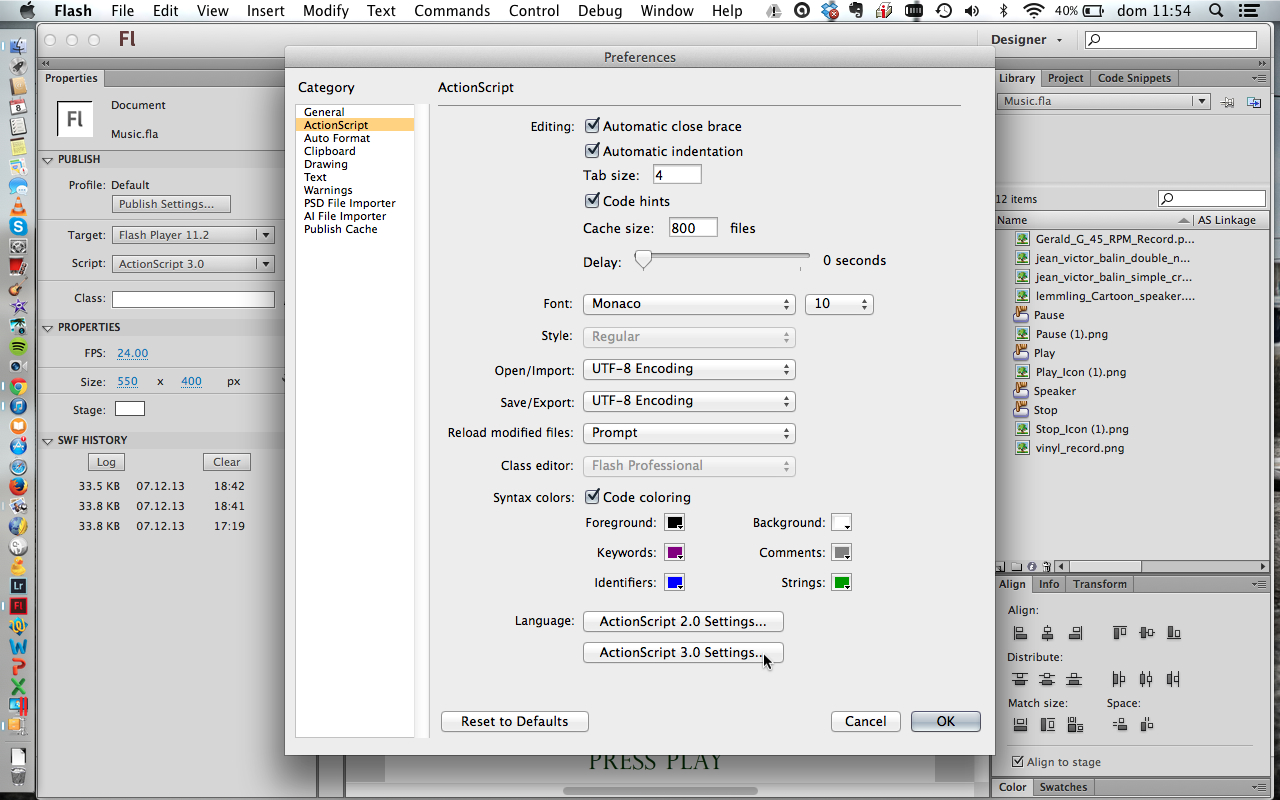Click Space evenly horizontally icon
The height and width of the screenshot is (800, 1280).
[x=1146, y=725]
